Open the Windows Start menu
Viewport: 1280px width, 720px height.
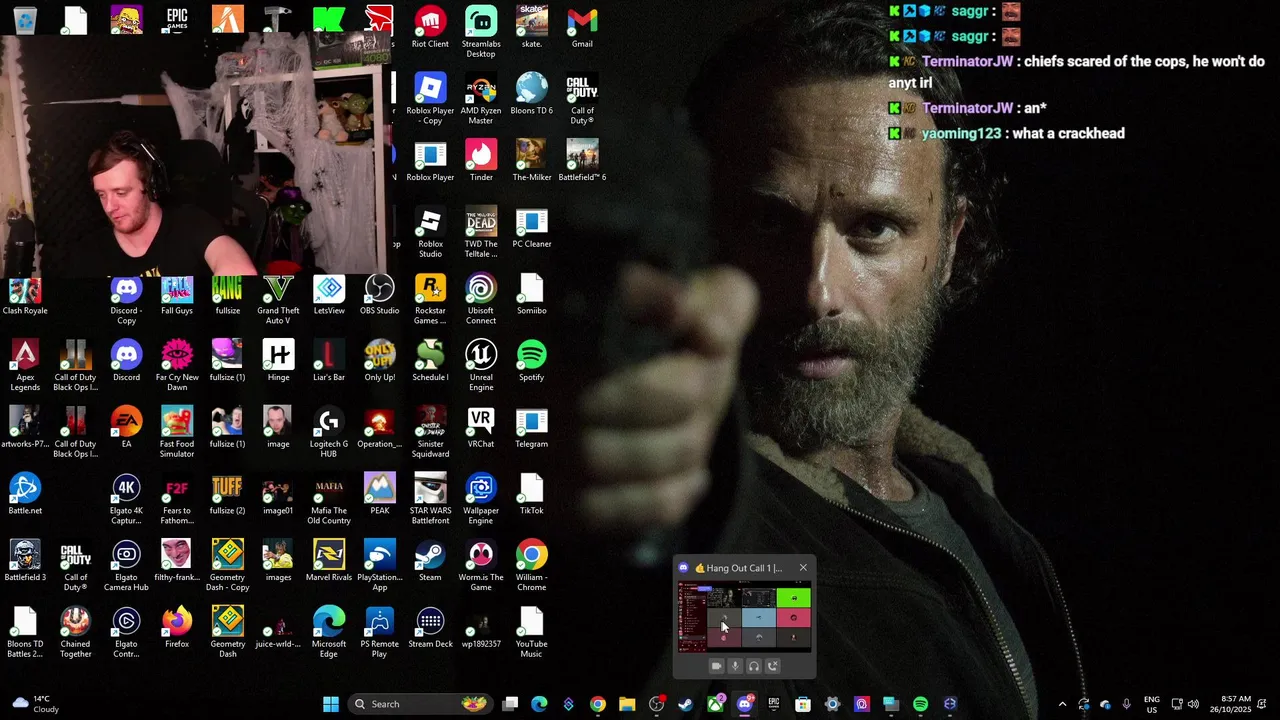tap(331, 704)
